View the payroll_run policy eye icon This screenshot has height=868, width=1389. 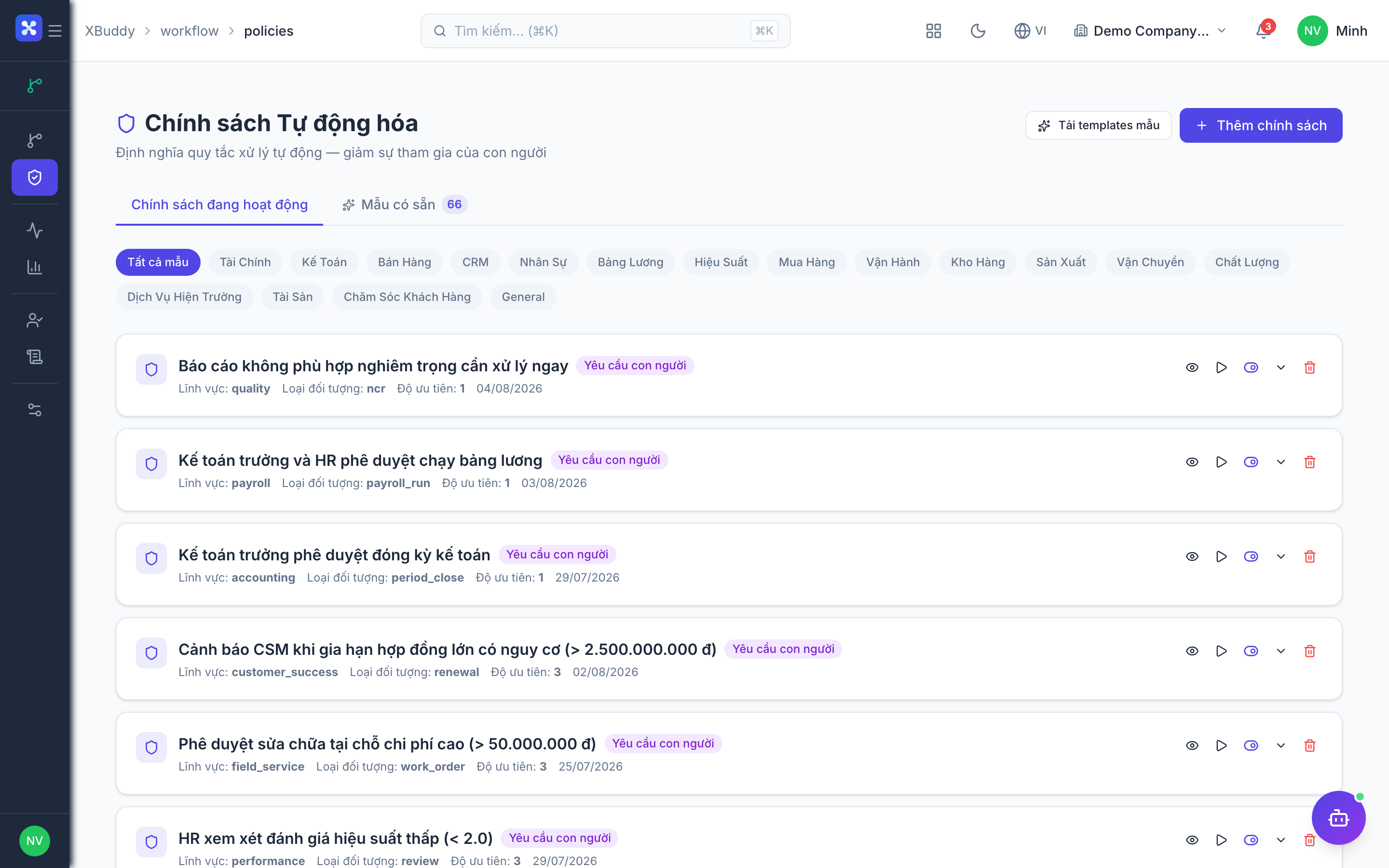(1192, 462)
